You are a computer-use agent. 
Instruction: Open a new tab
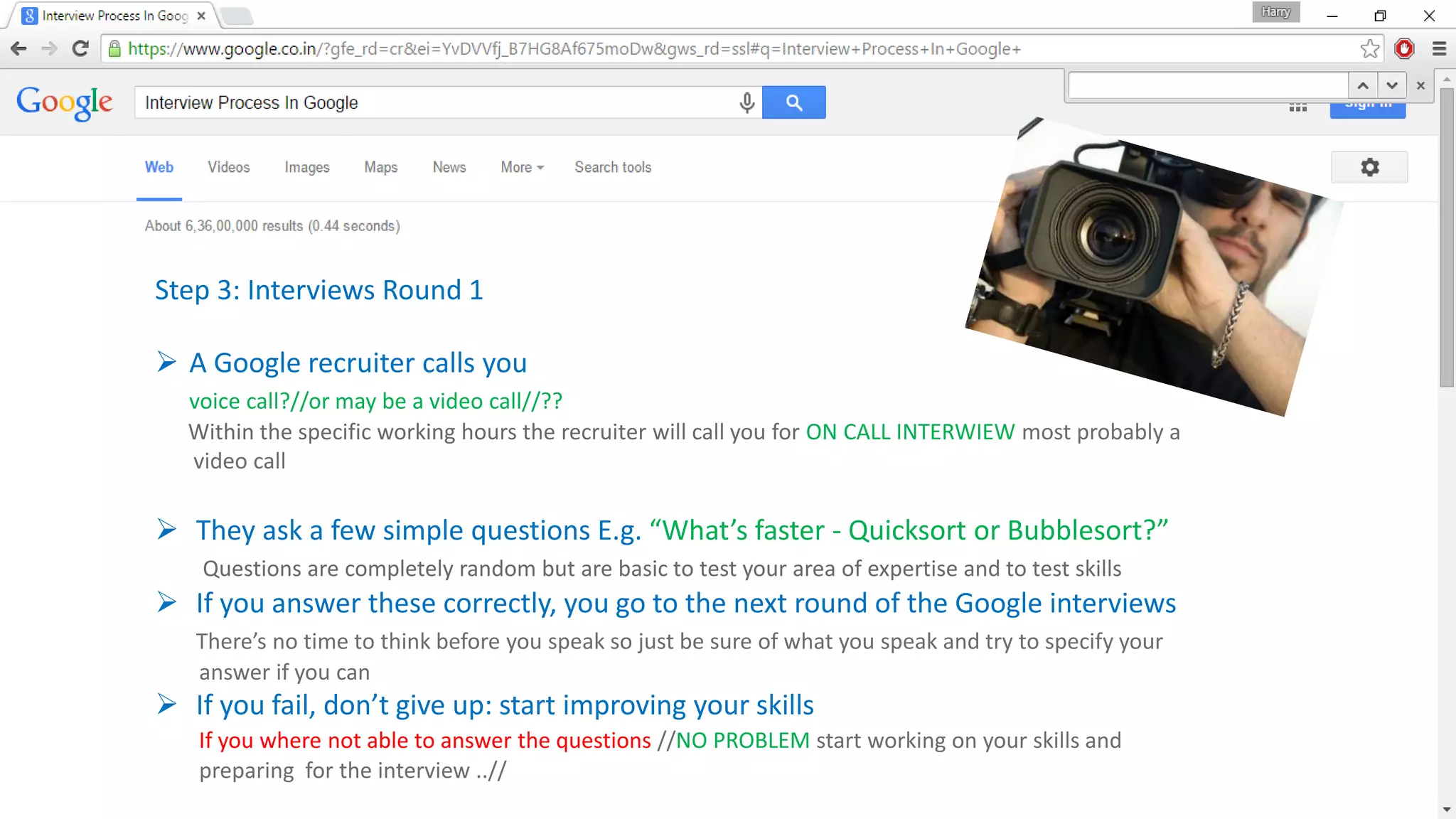[236, 16]
